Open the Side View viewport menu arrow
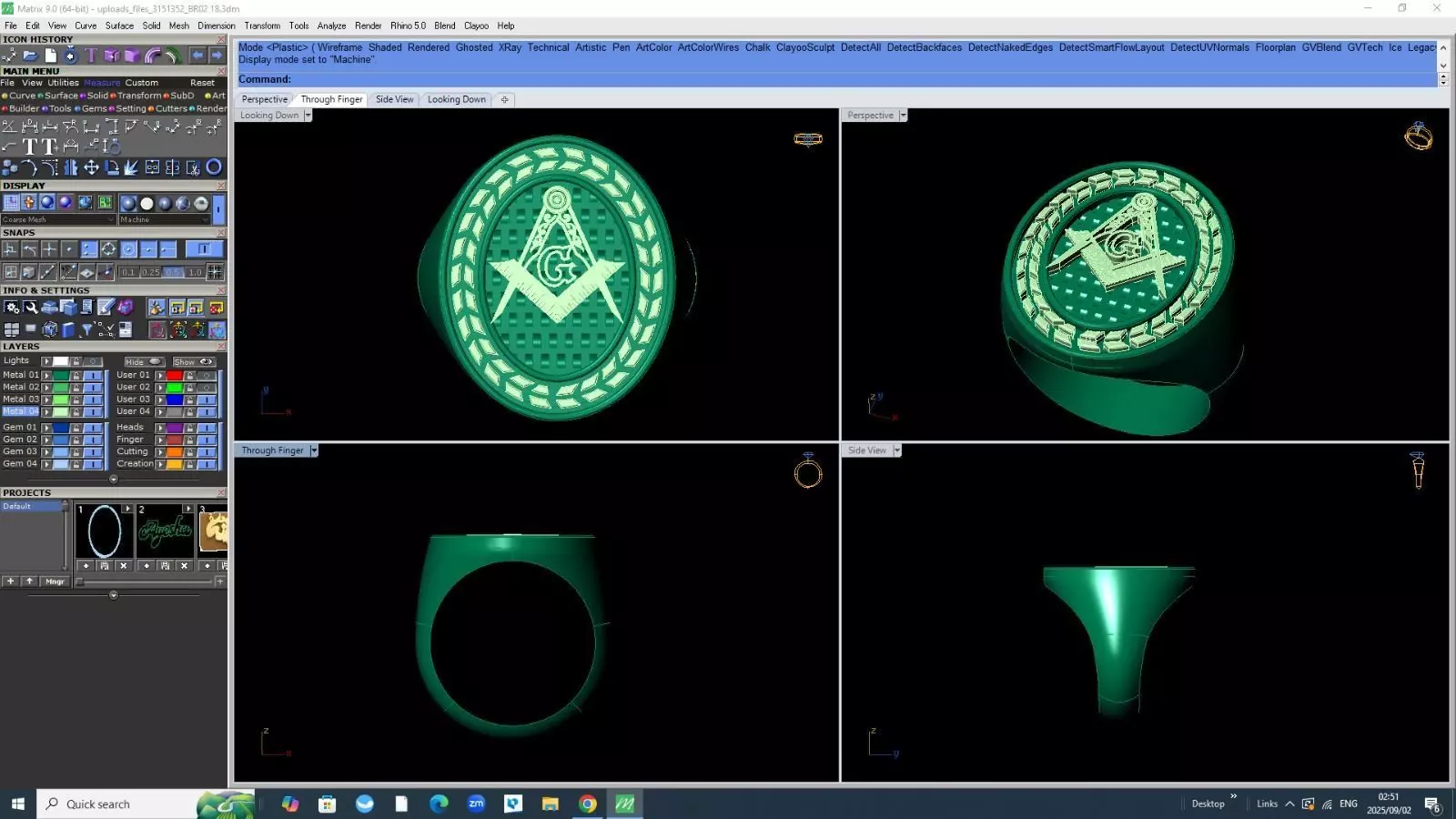The image size is (1456, 819). pos(897,450)
